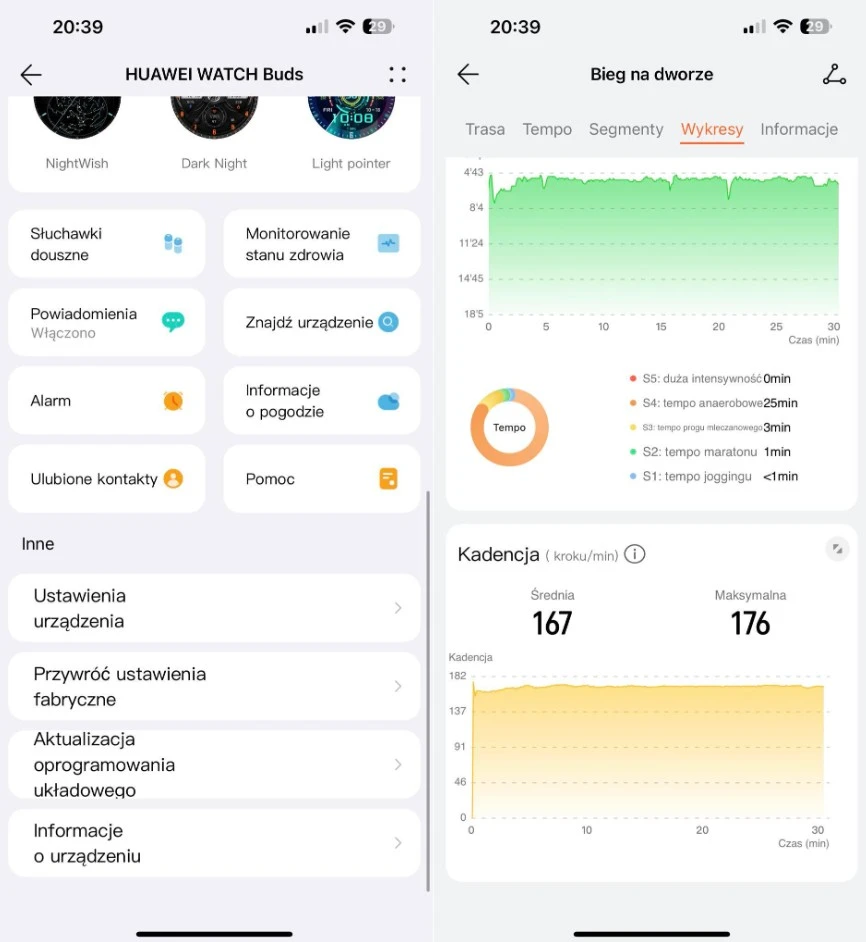Screen dimensions: 866x942
Task: Open the three-dot options menu
Action: (397, 74)
